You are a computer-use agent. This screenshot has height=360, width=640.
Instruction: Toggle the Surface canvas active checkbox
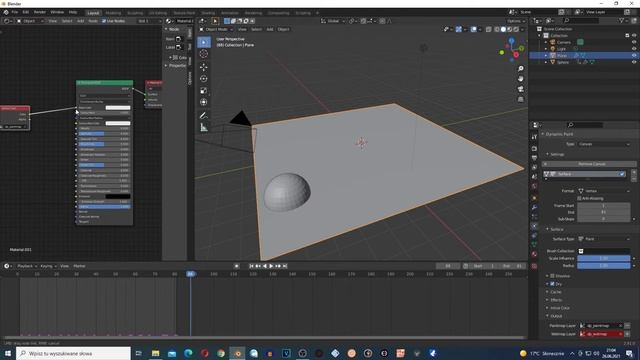tap(622, 174)
